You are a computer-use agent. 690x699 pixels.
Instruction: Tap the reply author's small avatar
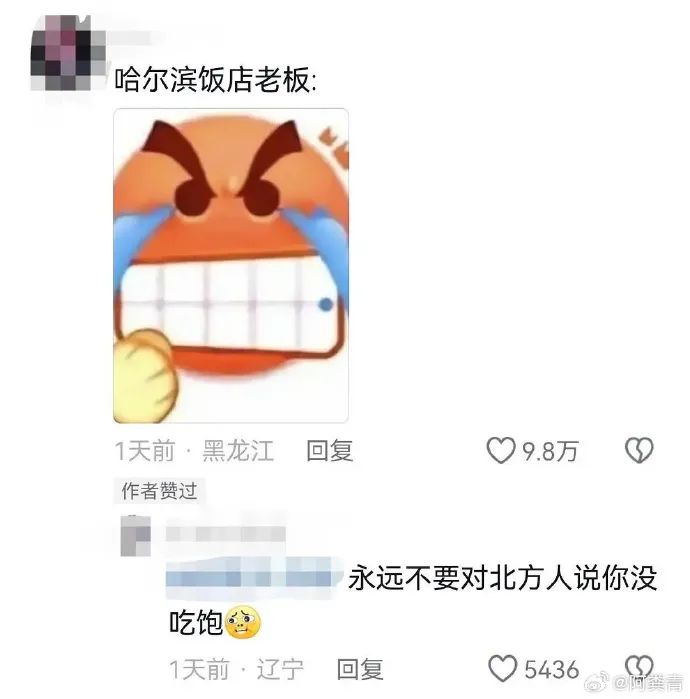click(136, 535)
